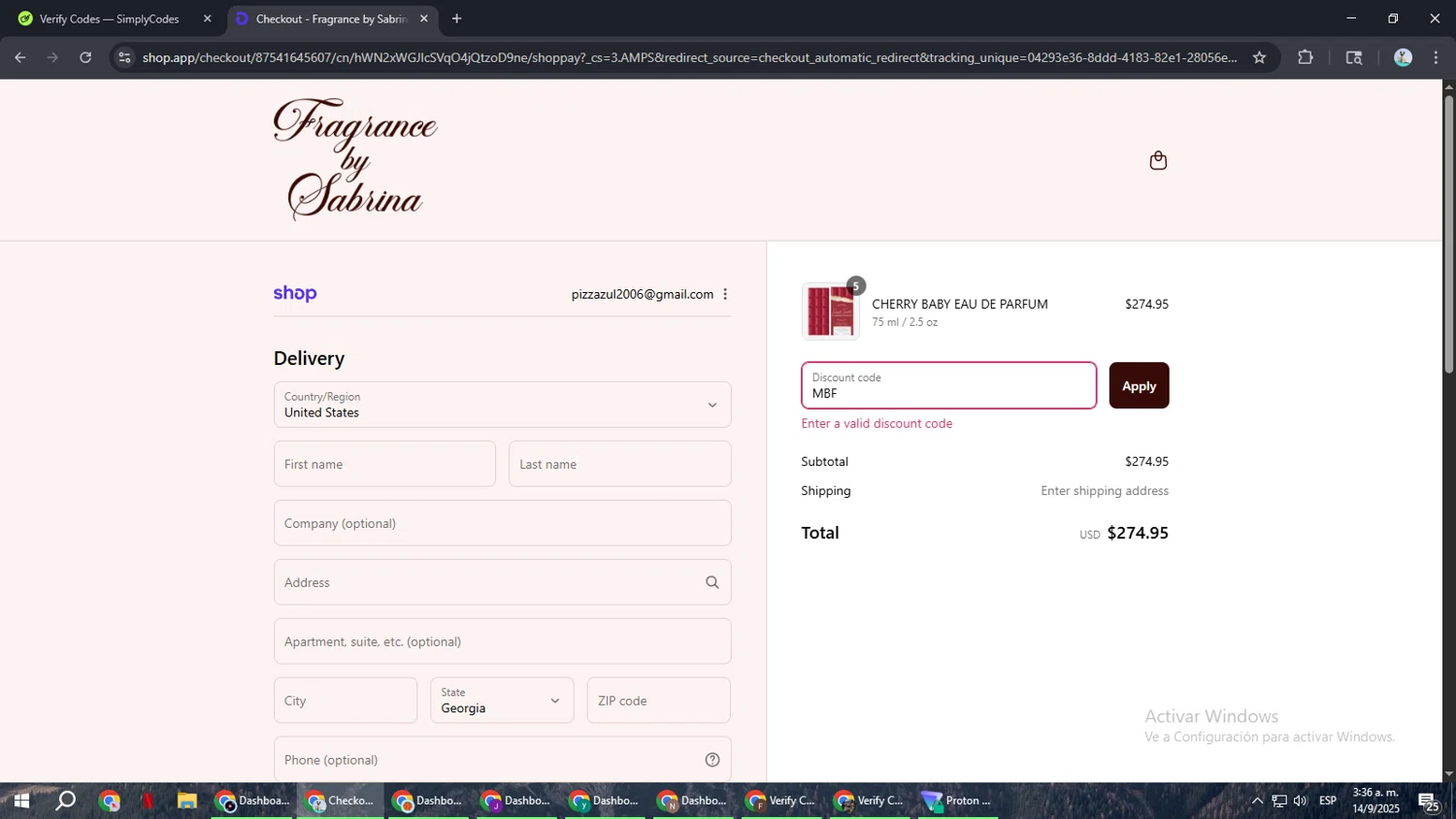Close the Verify Codes SimplyCodes tab

pos(207,18)
